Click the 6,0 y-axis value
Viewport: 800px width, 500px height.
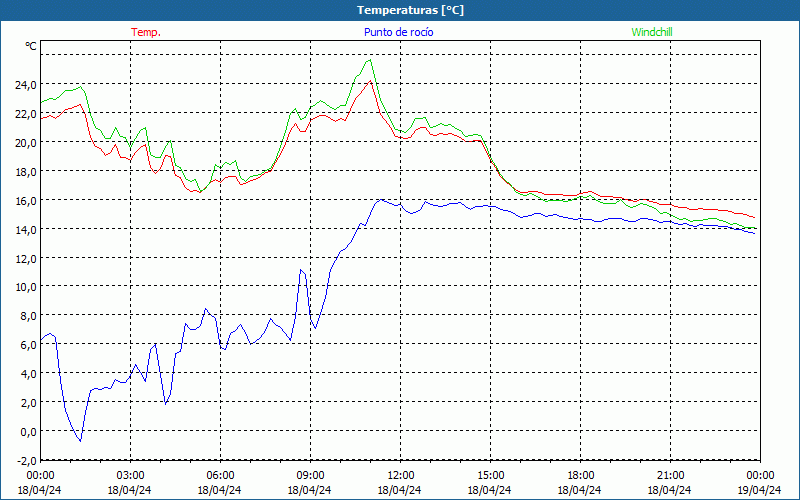[28, 345]
